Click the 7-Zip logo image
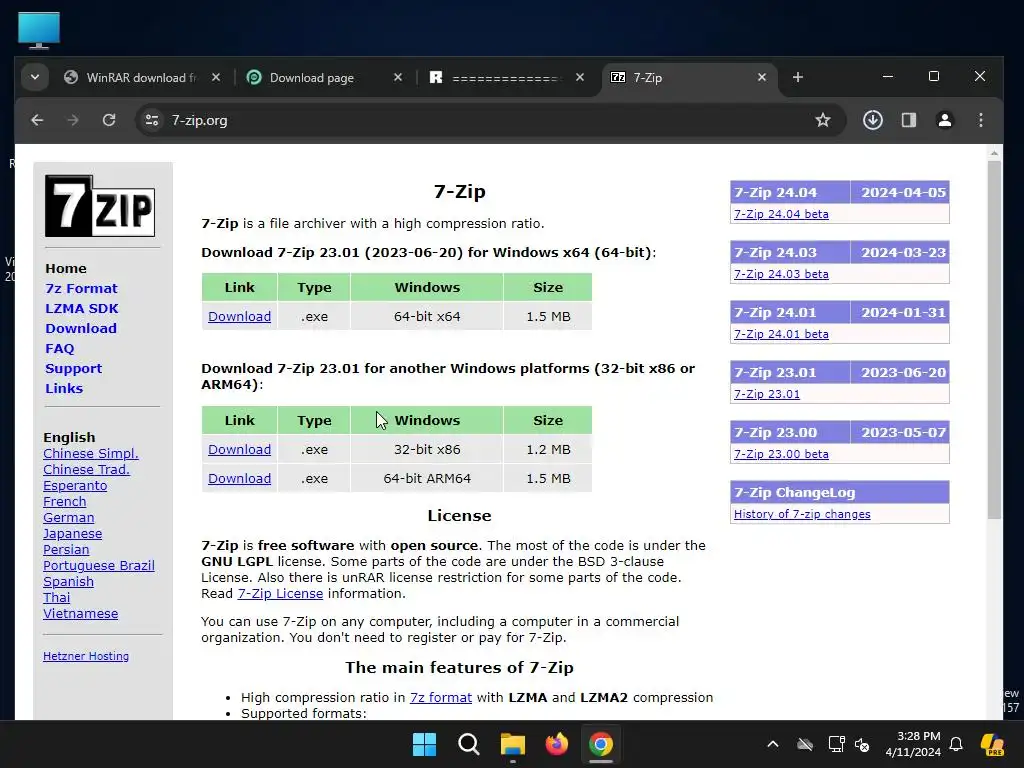Image resolution: width=1024 pixels, height=768 pixels. click(x=100, y=206)
